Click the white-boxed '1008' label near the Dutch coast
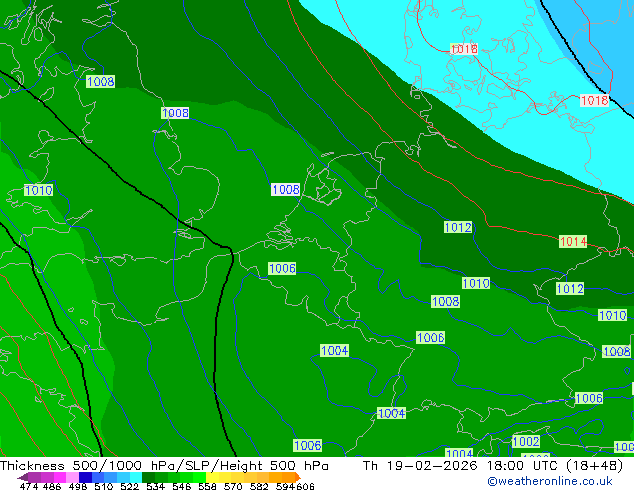634x490 pixels. (285, 189)
